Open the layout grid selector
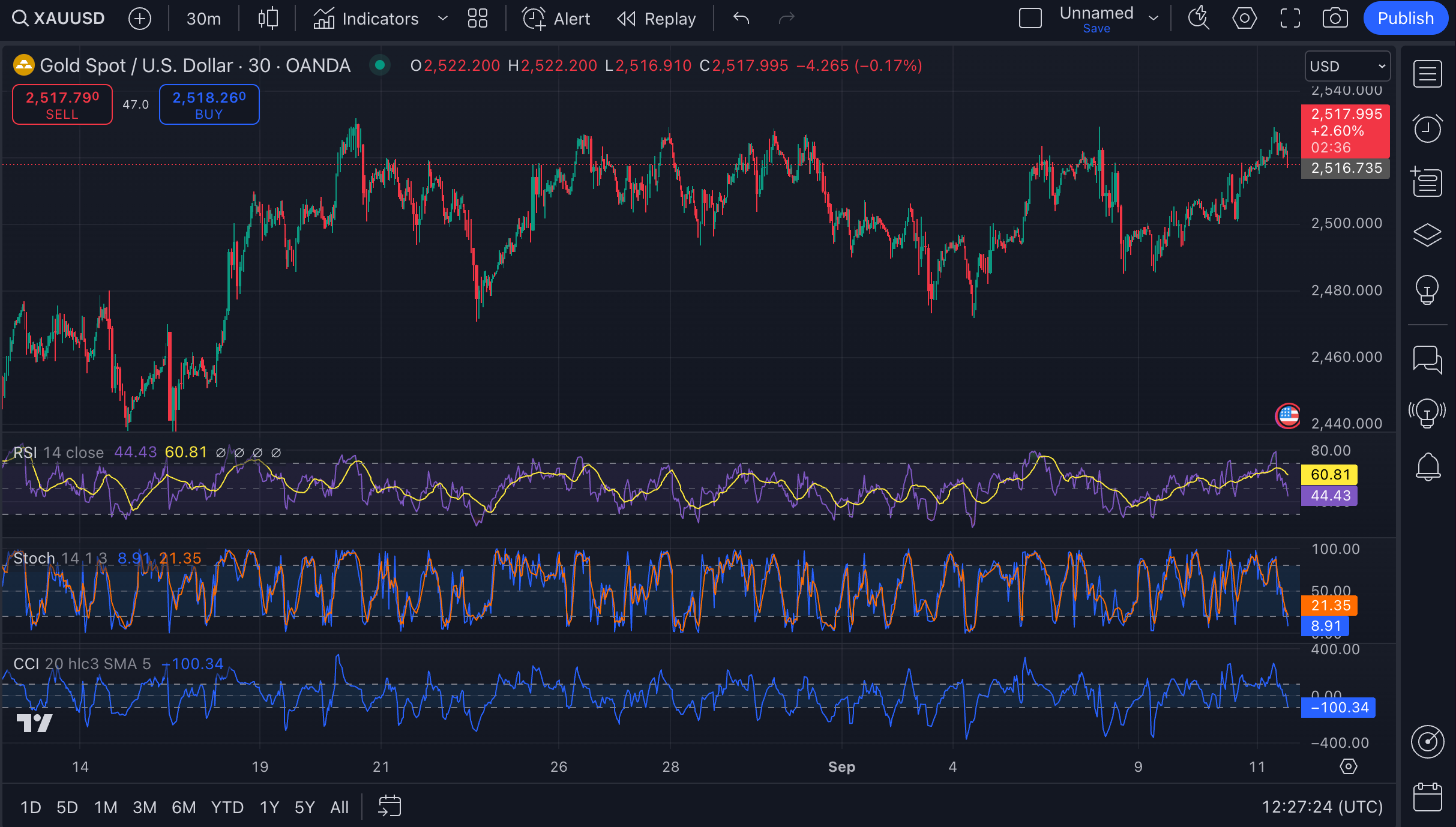Image resolution: width=1456 pixels, height=827 pixels. (477, 19)
